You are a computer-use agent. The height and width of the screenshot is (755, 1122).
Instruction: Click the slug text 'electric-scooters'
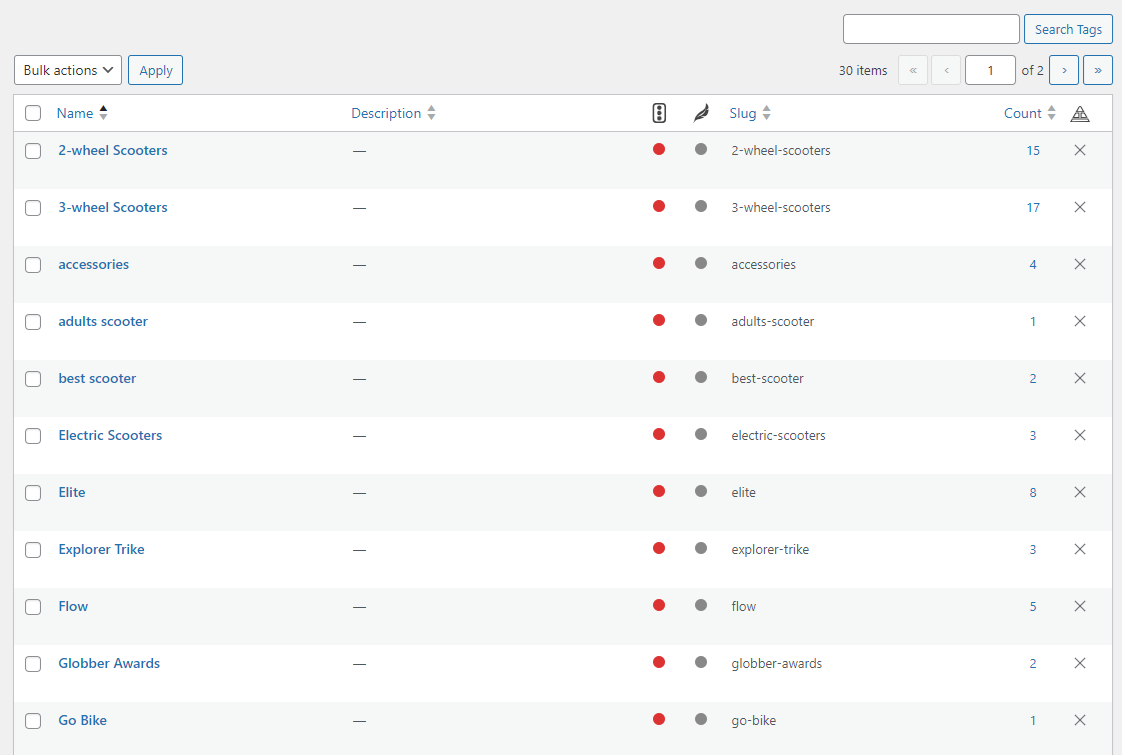(779, 435)
